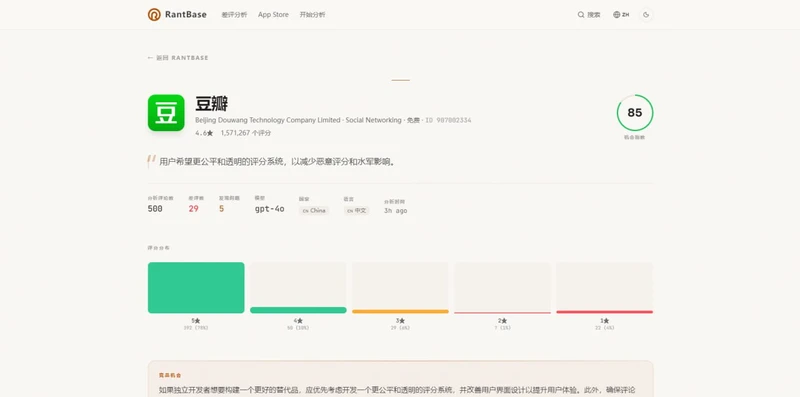Viewport: 800px width, 397px height.
Task: Open the search via magnifier icon
Action: click(581, 15)
